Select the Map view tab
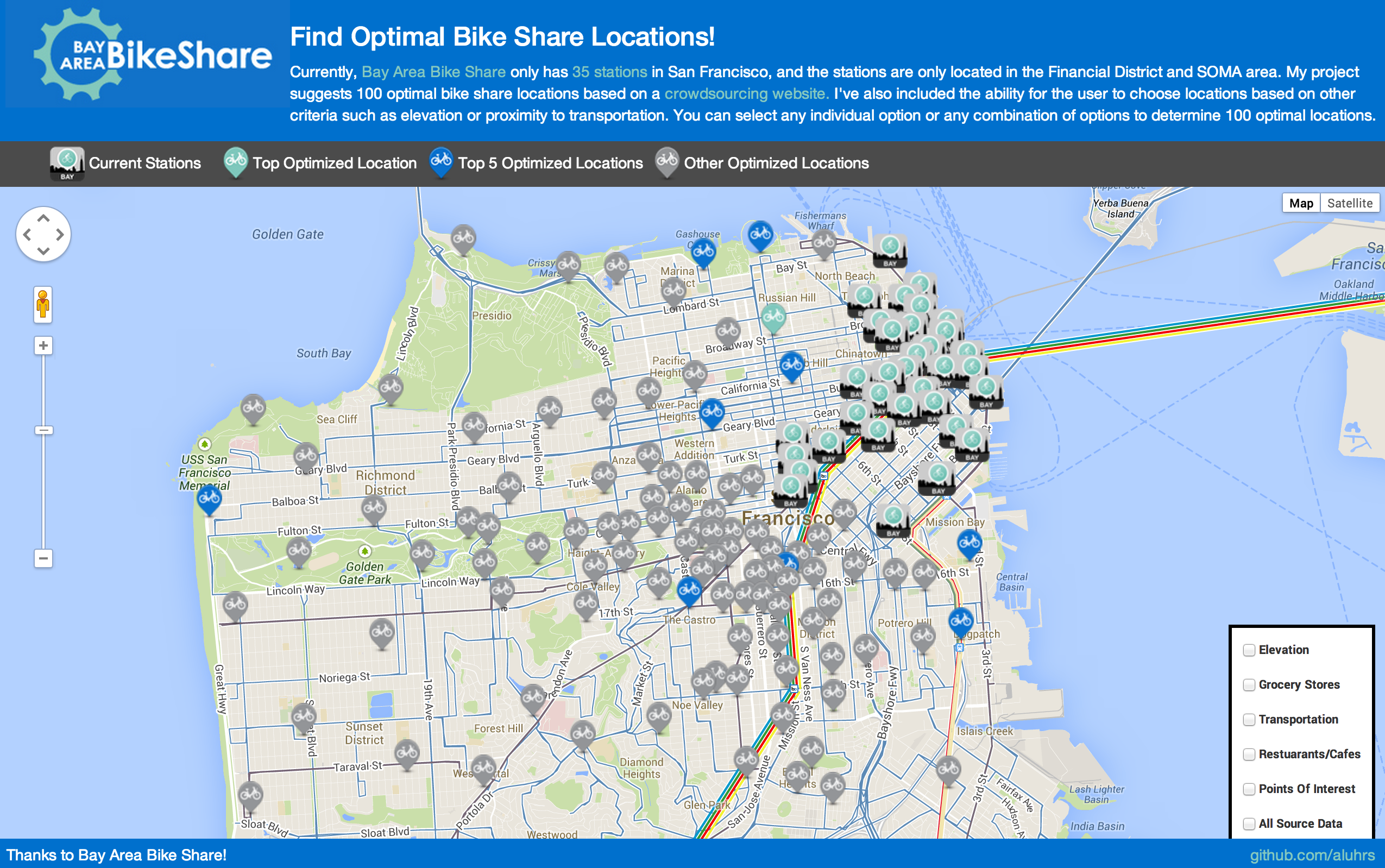 [1301, 203]
